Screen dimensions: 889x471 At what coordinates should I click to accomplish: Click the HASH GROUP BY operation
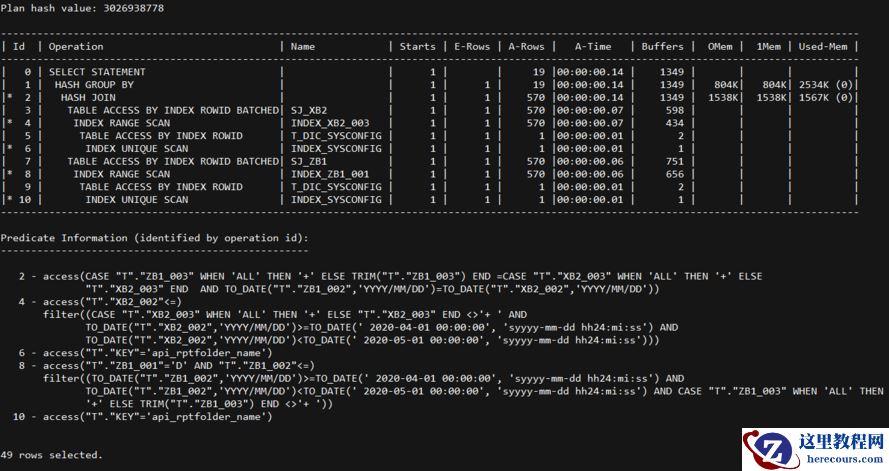click(94, 85)
